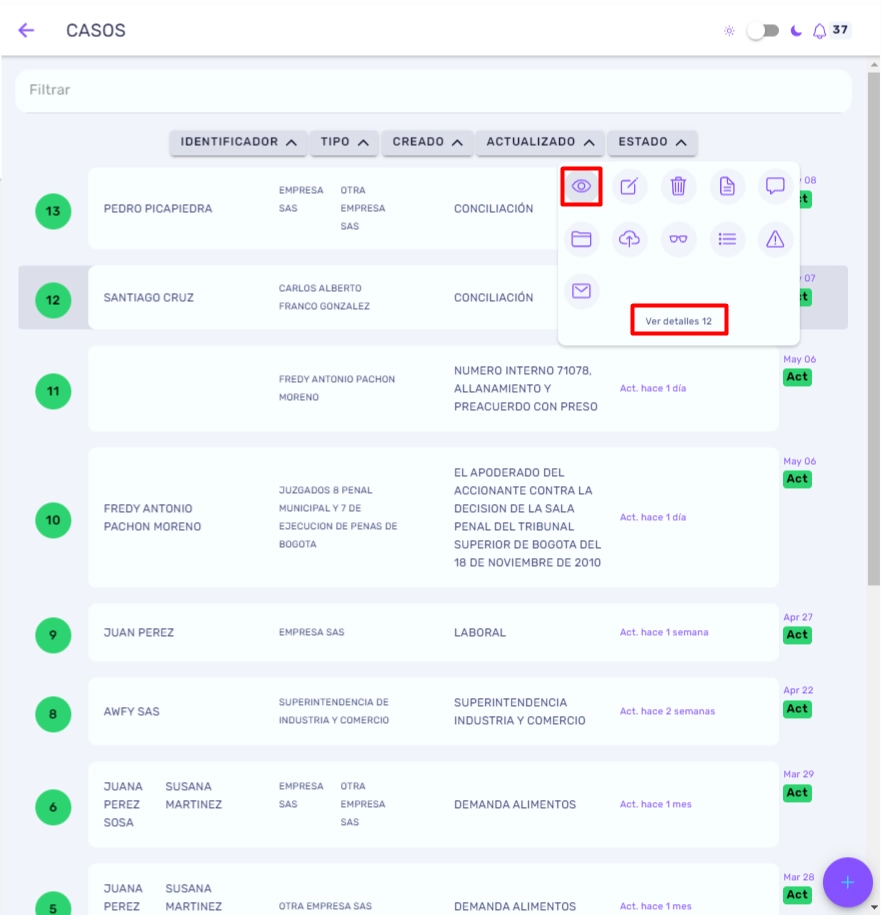This screenshot has height=915, width=881.
Task: Click the moon dark-mode icon
Action: coord(796,30)
